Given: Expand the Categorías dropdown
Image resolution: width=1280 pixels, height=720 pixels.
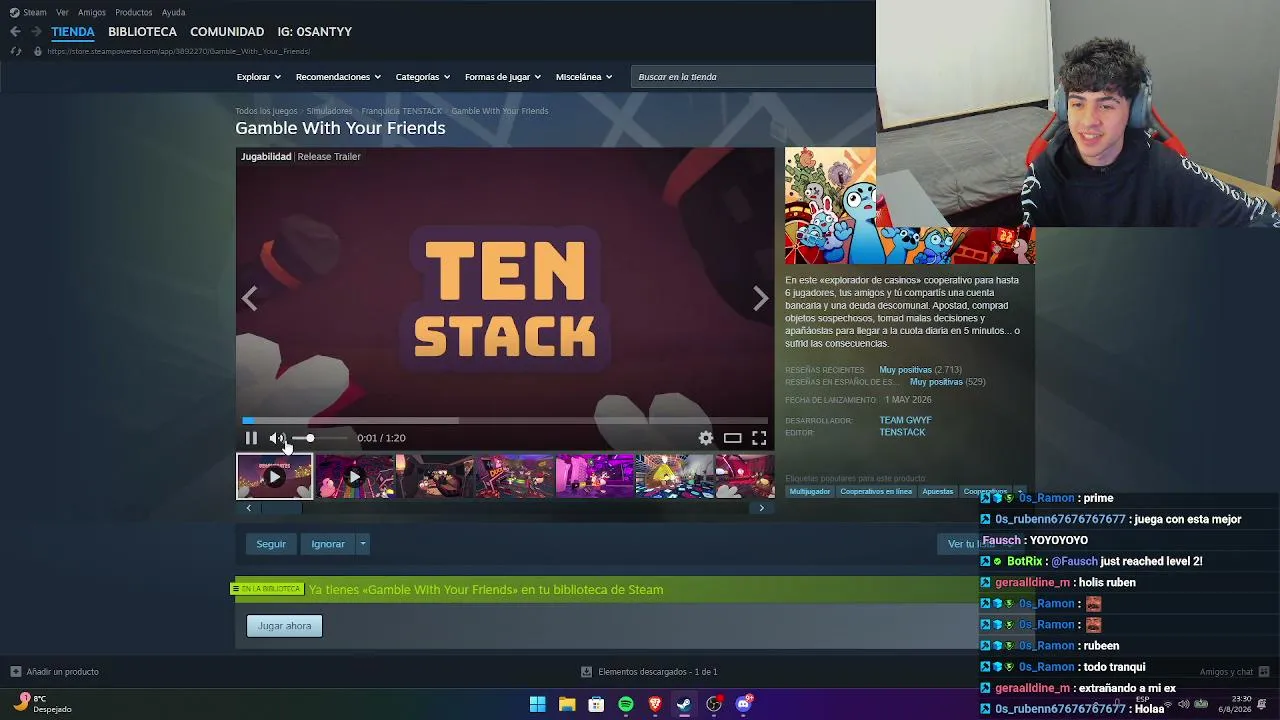Looking at the screenshot, I should 422,77.
